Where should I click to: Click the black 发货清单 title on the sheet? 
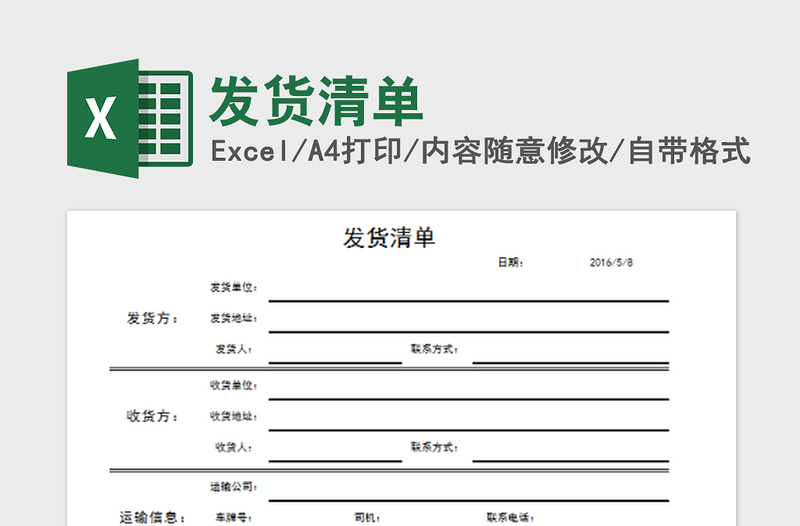[389, 238]
